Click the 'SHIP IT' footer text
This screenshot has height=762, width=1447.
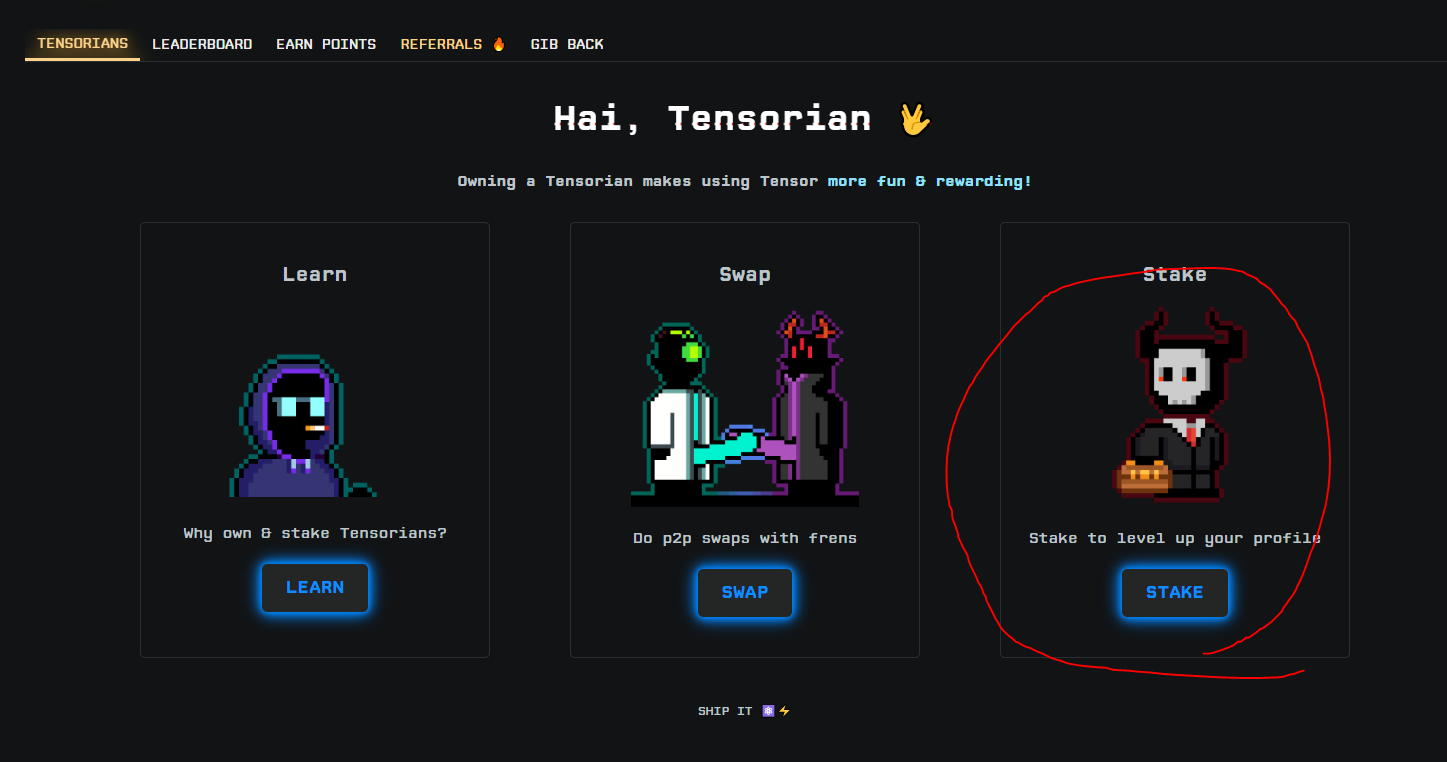pos(725,712)
